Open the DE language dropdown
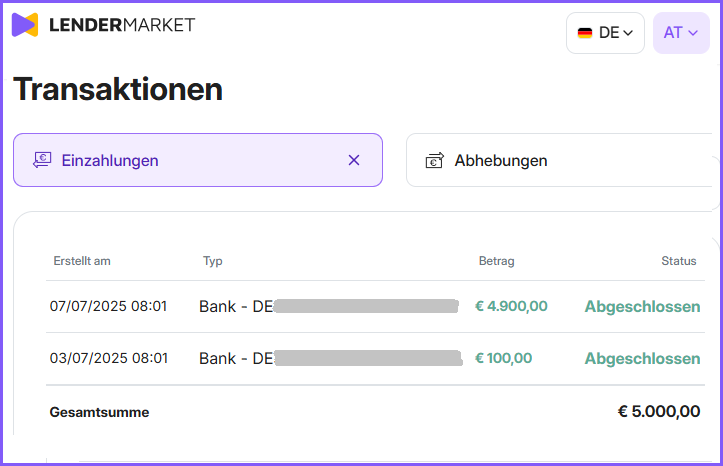Screen dimensions: 723x466 coord(605,33)
